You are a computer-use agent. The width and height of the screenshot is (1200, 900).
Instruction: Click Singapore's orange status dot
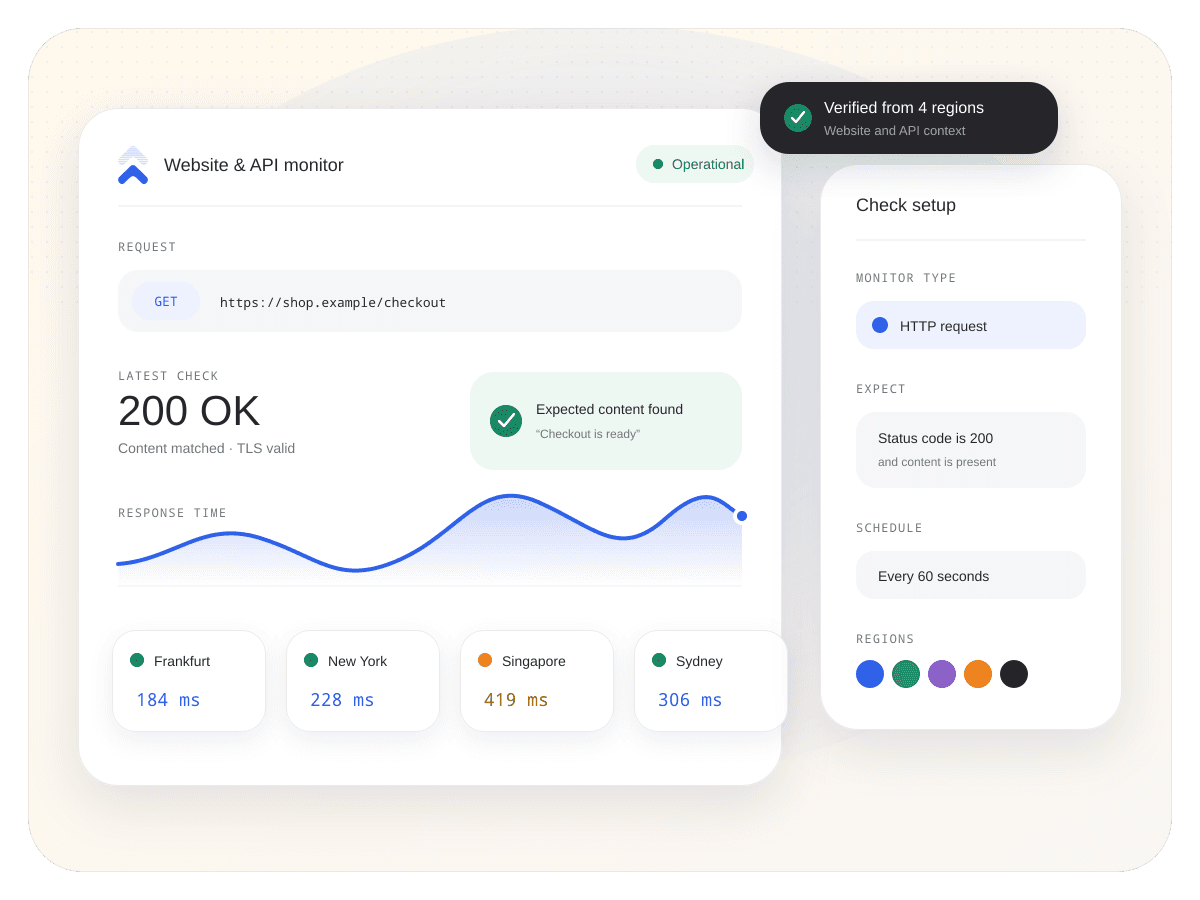[485, 660]
